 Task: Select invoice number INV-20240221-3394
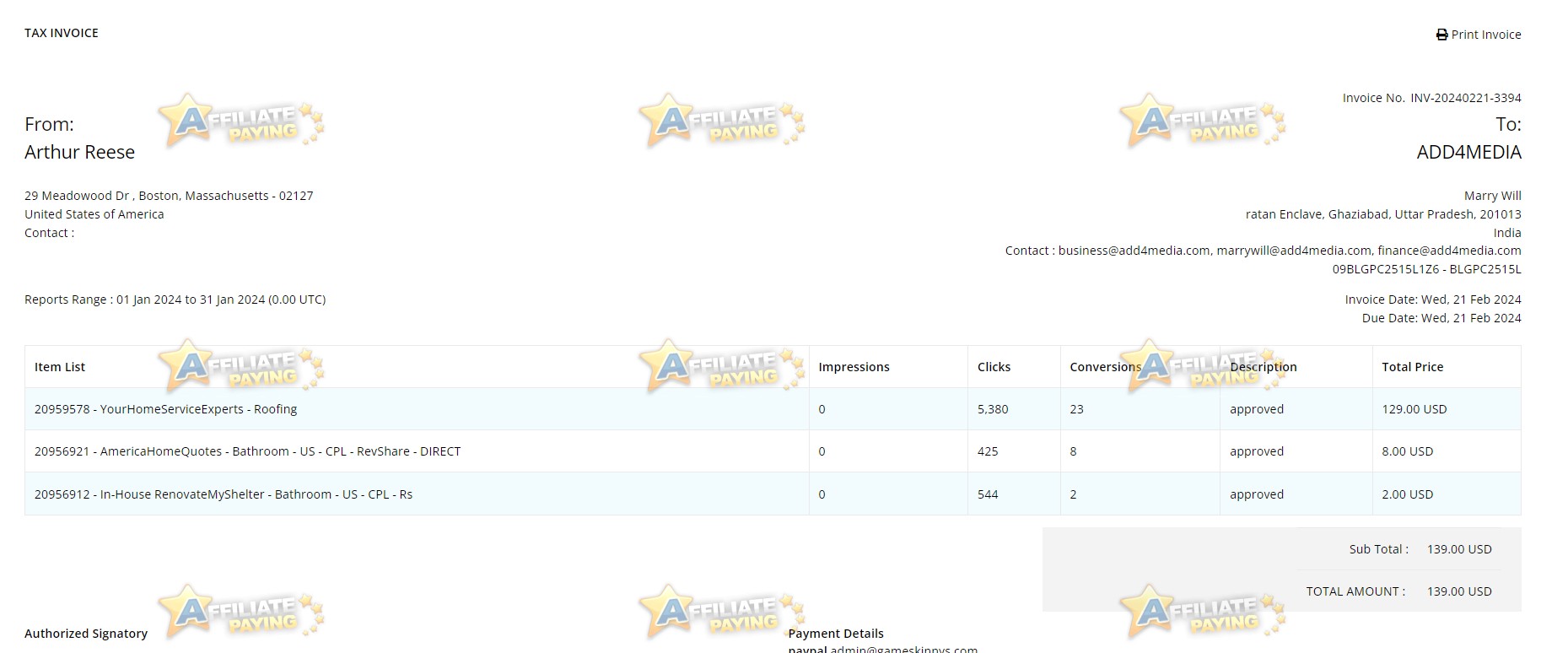tap(1466, 98)
